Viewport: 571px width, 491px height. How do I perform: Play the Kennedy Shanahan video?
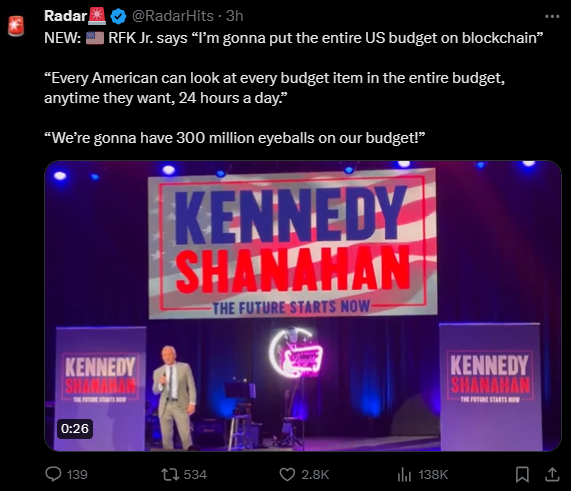pyautogui.click(x=303, y=306)
